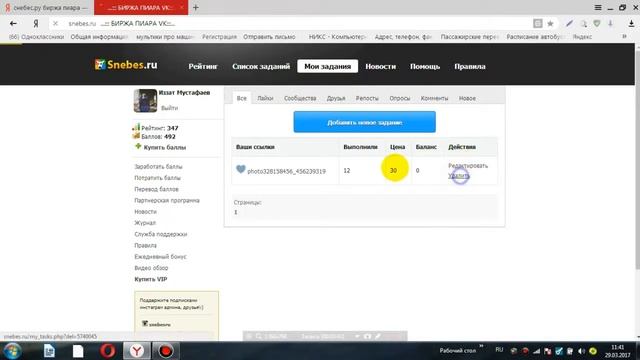This screenshot has width=640, height=360.
Task: Switch to the Опросы tab
Action: click(x=400, y=98)
